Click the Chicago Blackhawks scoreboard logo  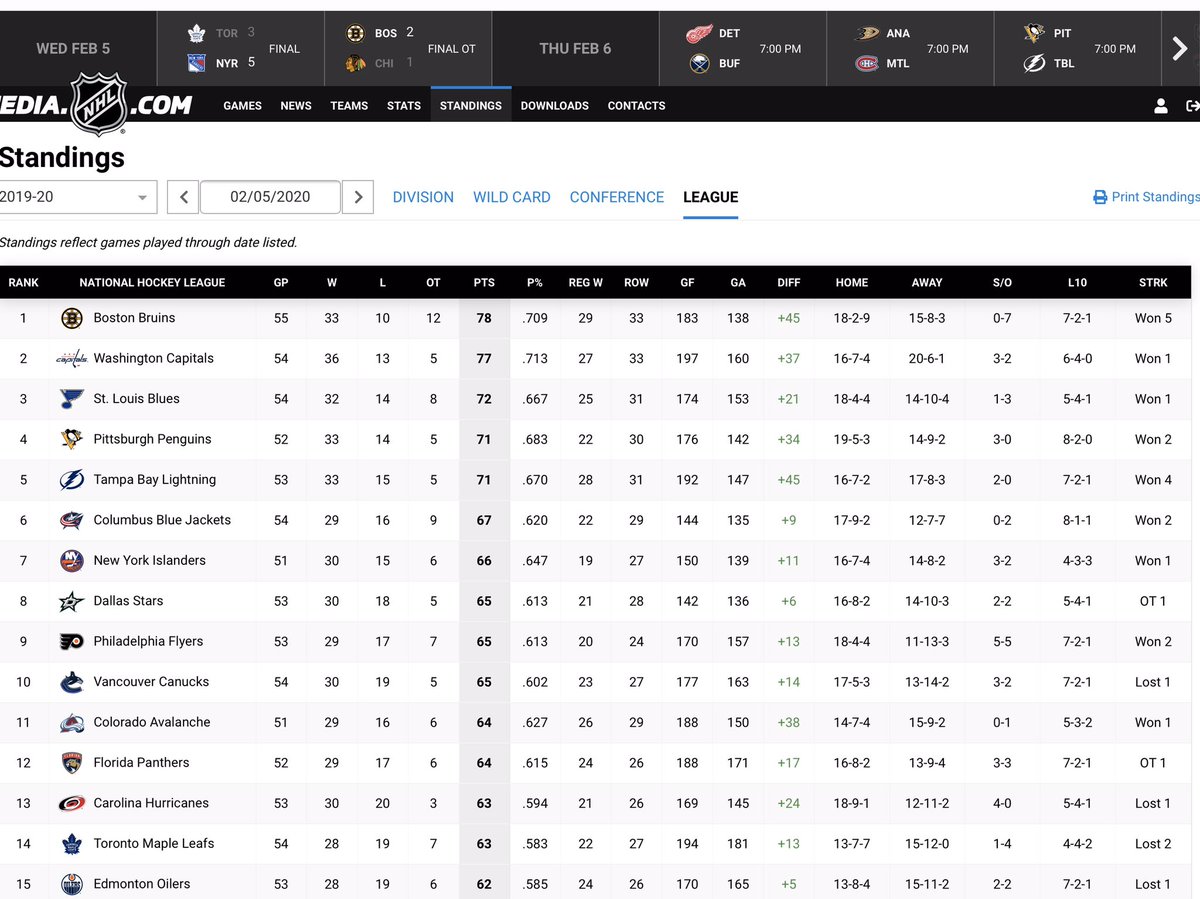pos(355,63)
